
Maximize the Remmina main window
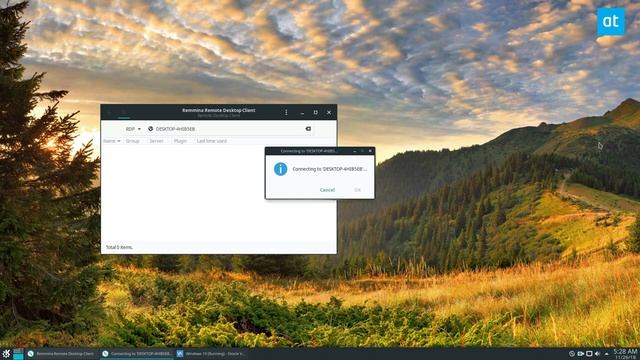[x=316, y=112]
